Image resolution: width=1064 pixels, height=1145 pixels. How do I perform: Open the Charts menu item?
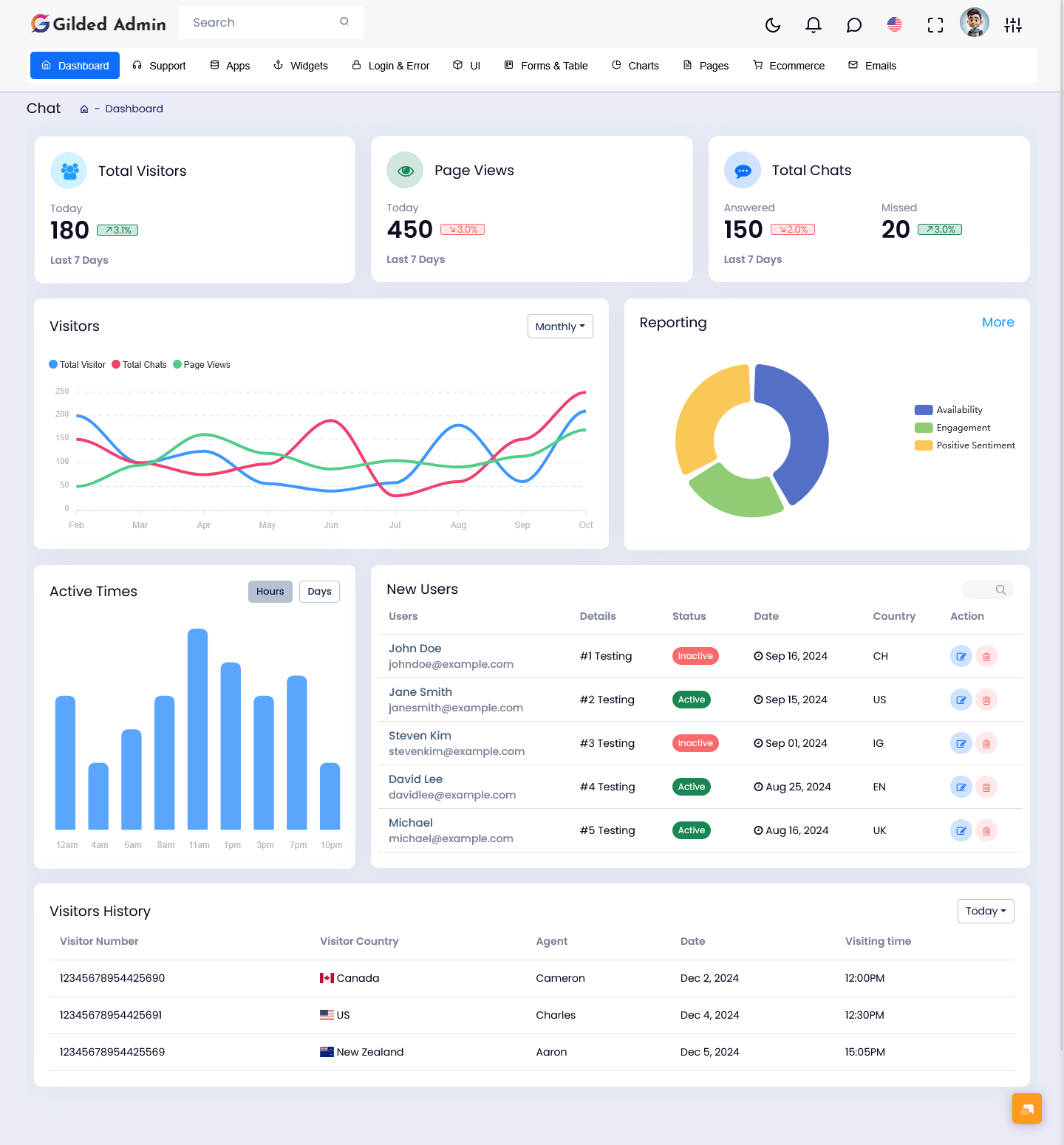pyautogui.click(x=635, y=66)
